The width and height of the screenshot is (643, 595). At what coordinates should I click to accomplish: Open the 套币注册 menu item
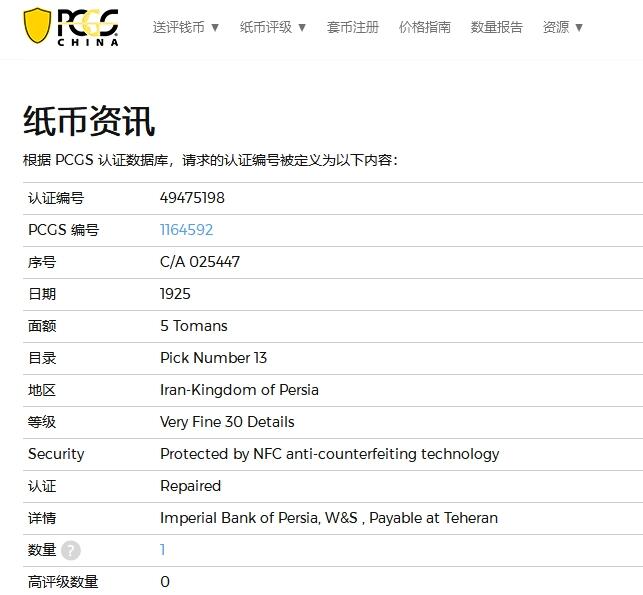353,27
